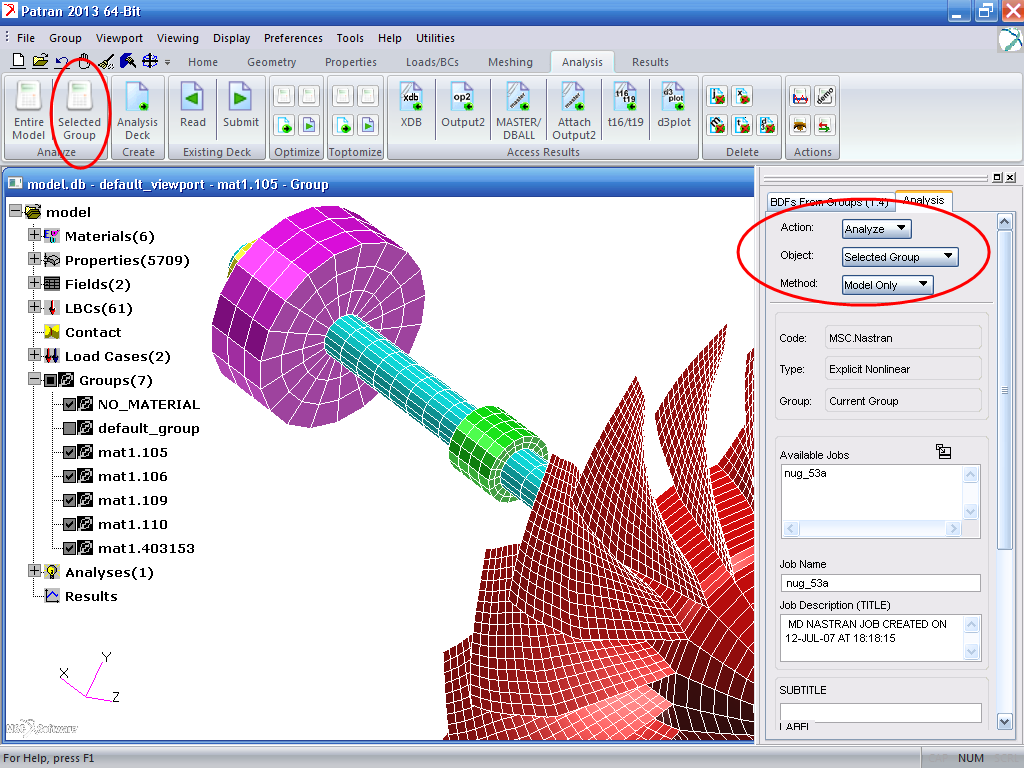The height and width of the screenshot is (768, 1024).
Task: Analyze the Selected Group
Action: [79, 110]
